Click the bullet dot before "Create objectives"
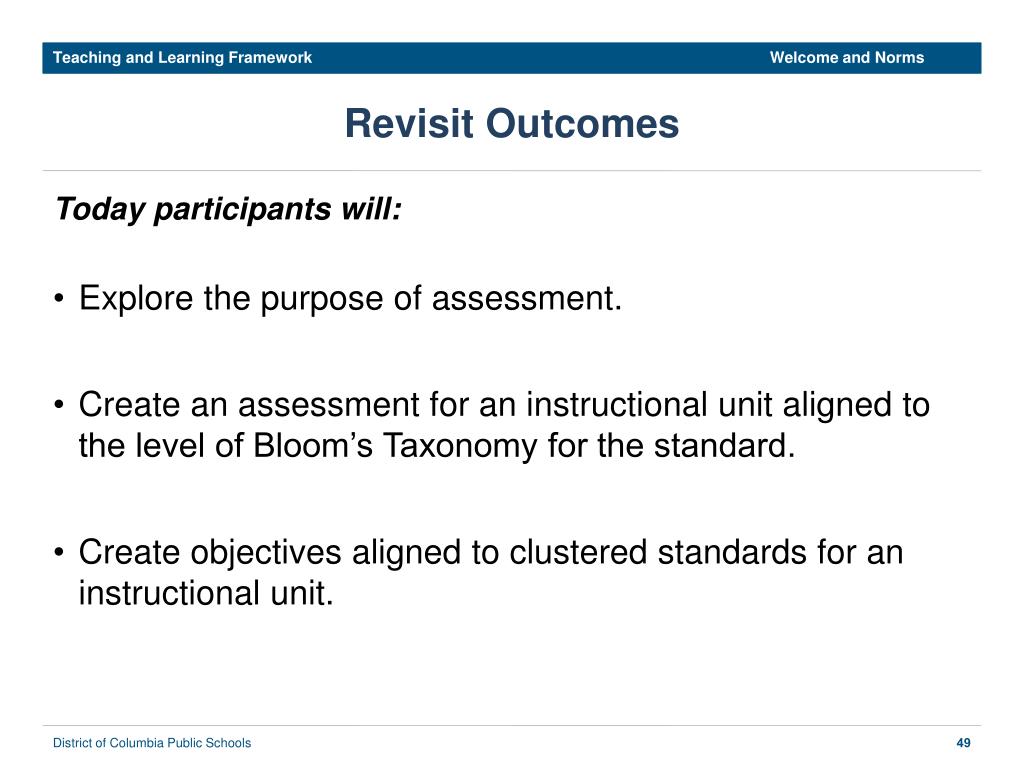1024x768 pixels. pos(59,552)
